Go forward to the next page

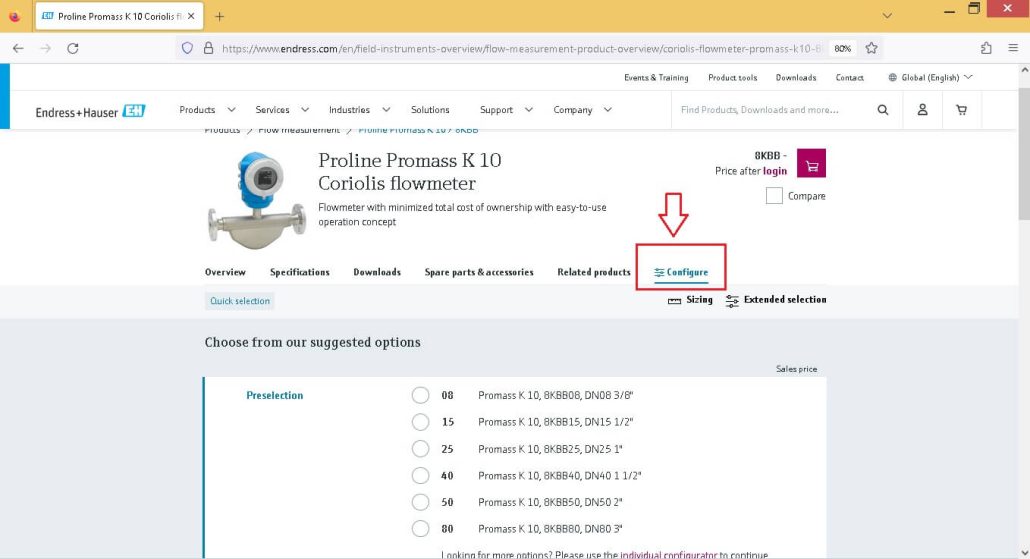point(45,48)
